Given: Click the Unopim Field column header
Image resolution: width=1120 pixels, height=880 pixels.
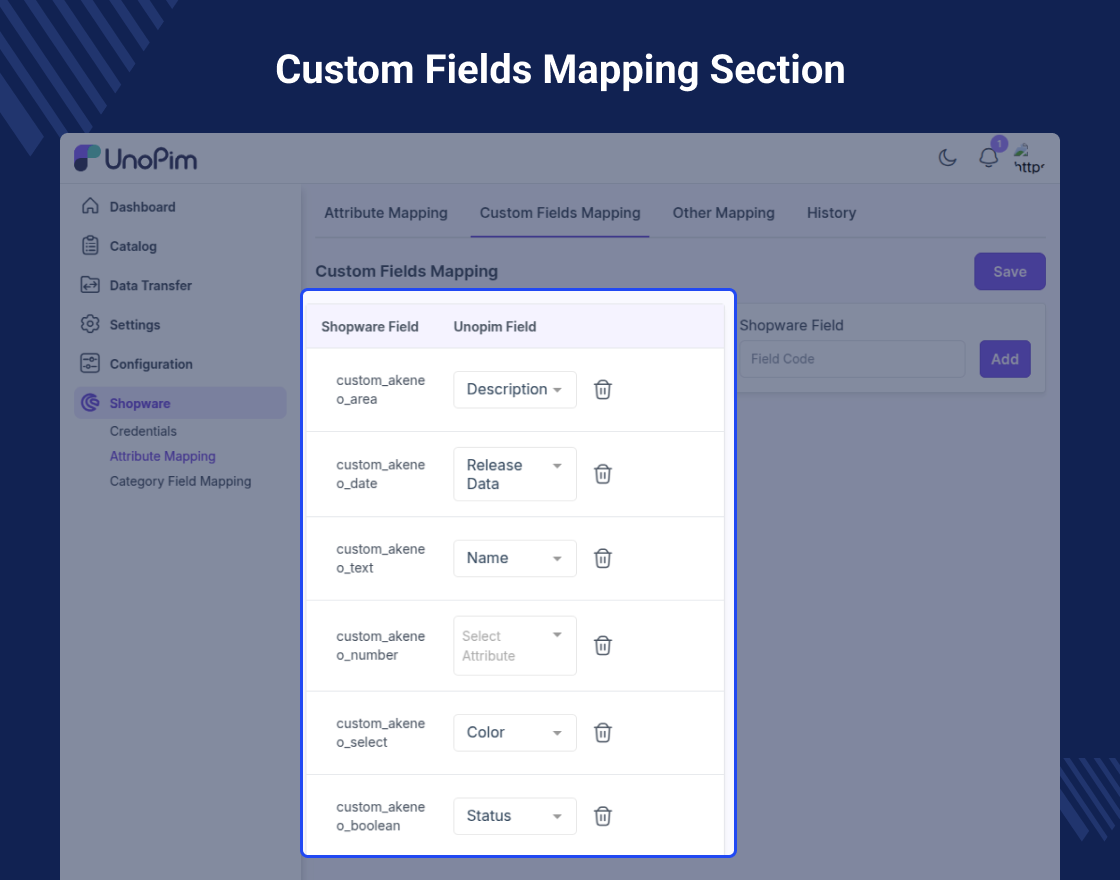Looking at the screenshot, I should (495, 326).
